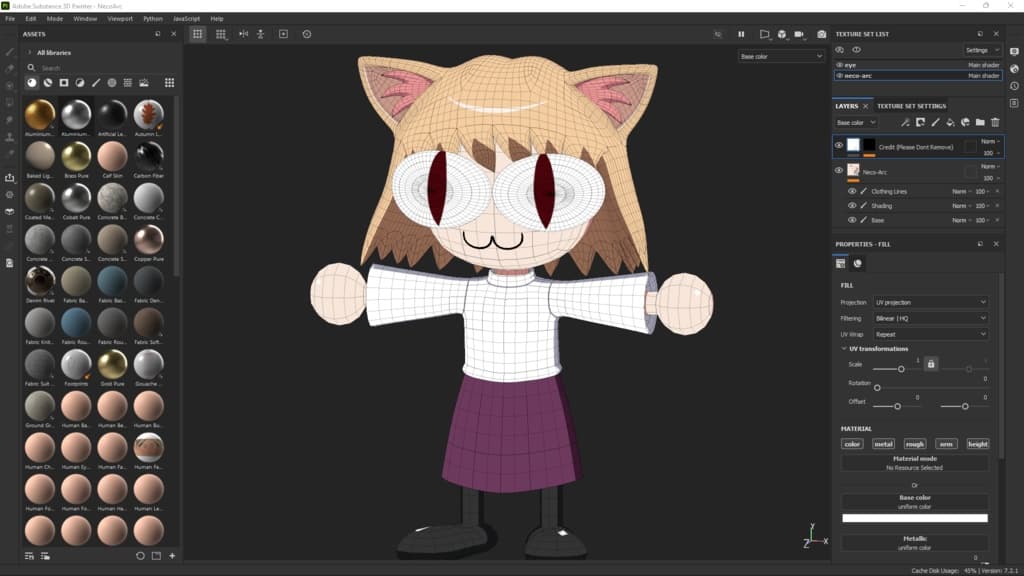Toggle the metal material channel button

pos(883,444)
